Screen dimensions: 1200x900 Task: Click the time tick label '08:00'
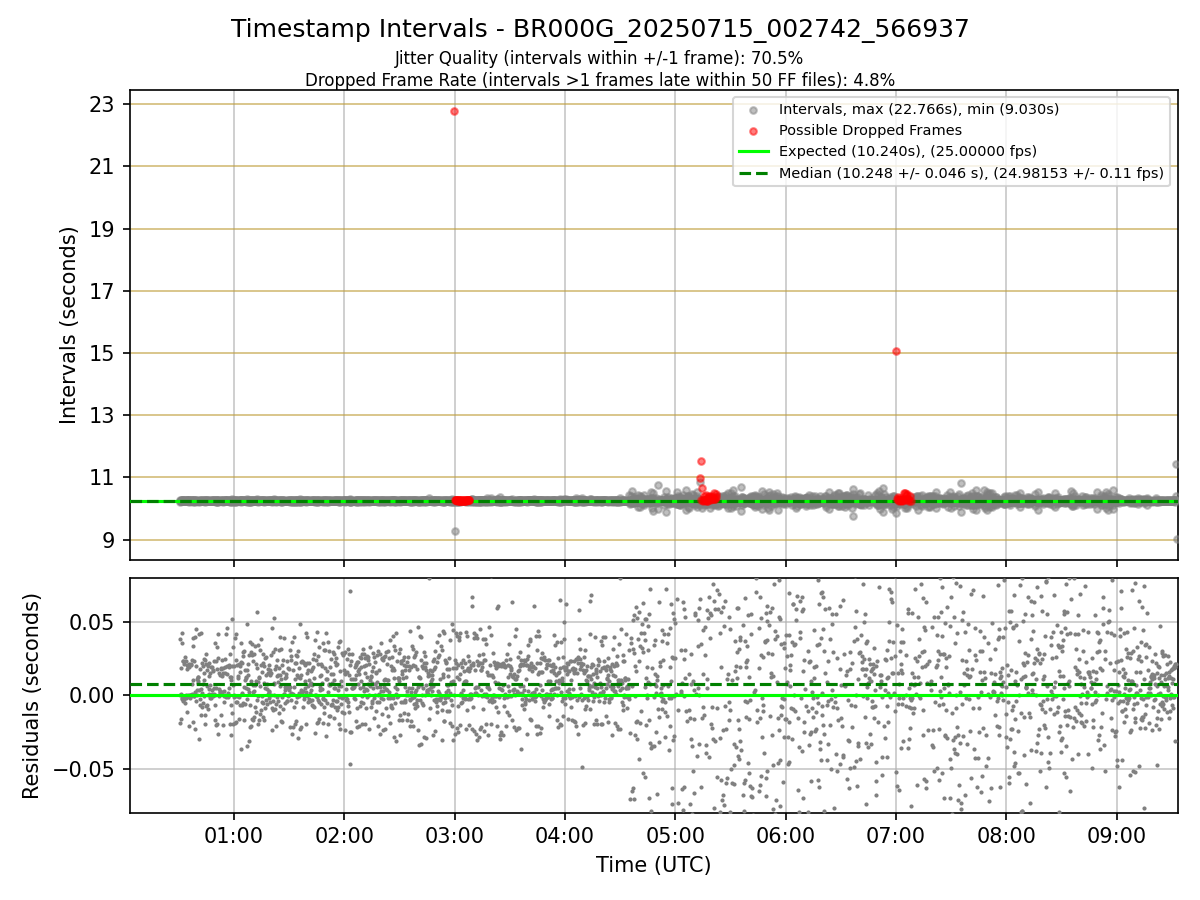[x=1006, y=834]
